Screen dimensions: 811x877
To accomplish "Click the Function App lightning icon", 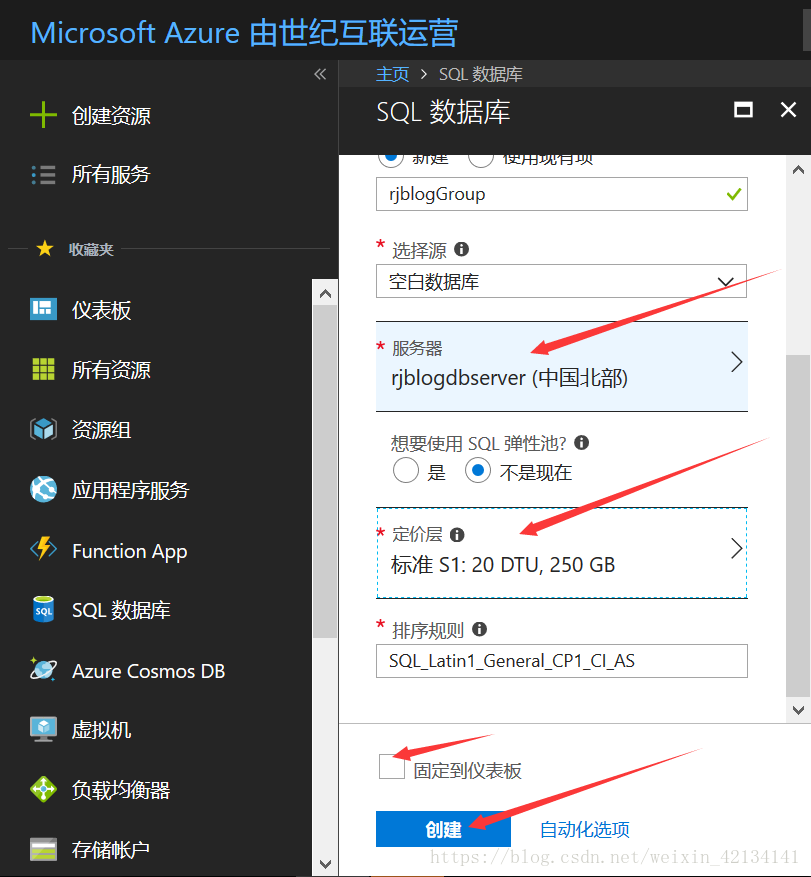I will point(43,549).
